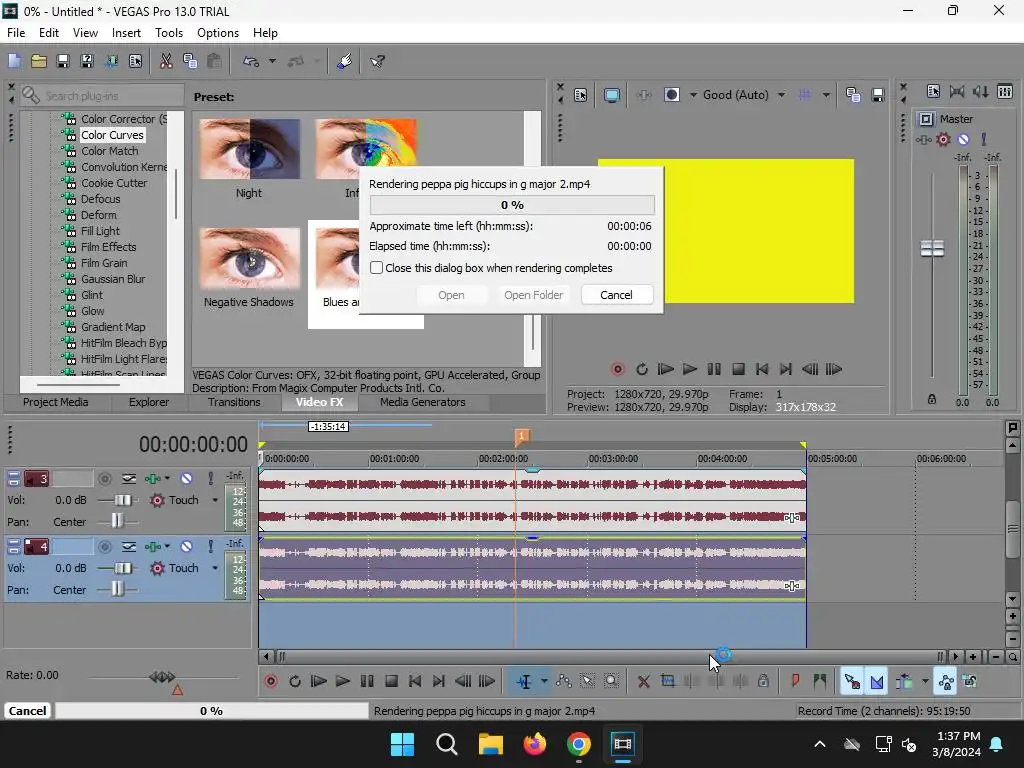1024x768 pixels.
Task: Click the What's This help icon
Action: pos(377,61)
